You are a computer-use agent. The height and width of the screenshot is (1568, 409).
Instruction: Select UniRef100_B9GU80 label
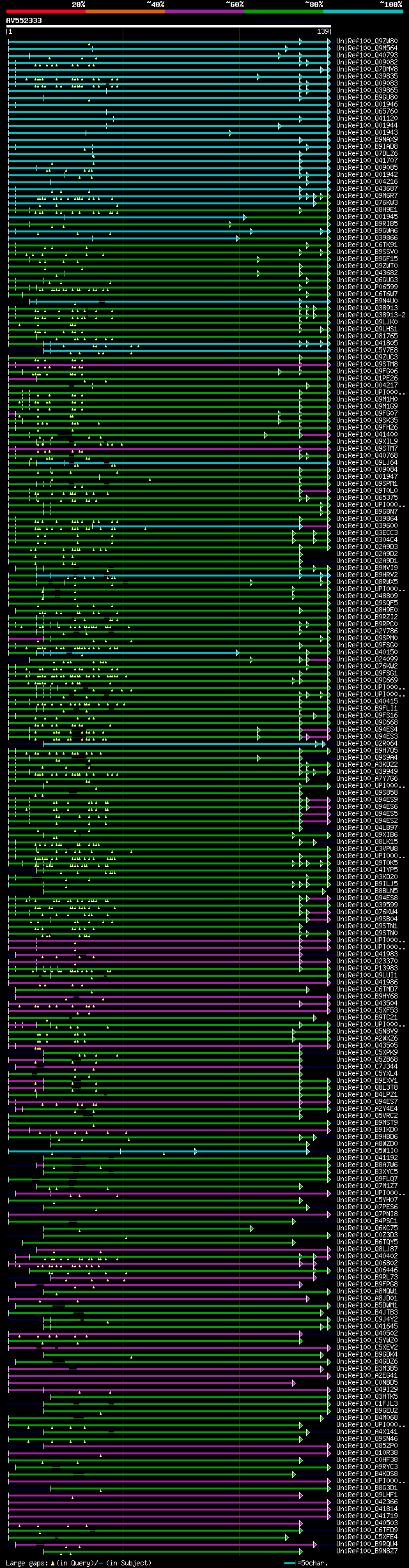coord(367,98)
